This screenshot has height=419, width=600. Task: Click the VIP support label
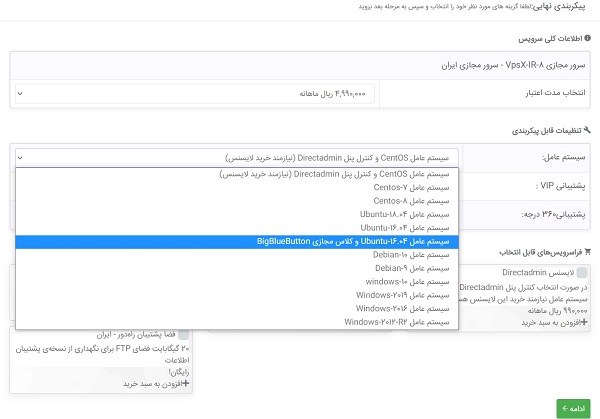point(560,186)
